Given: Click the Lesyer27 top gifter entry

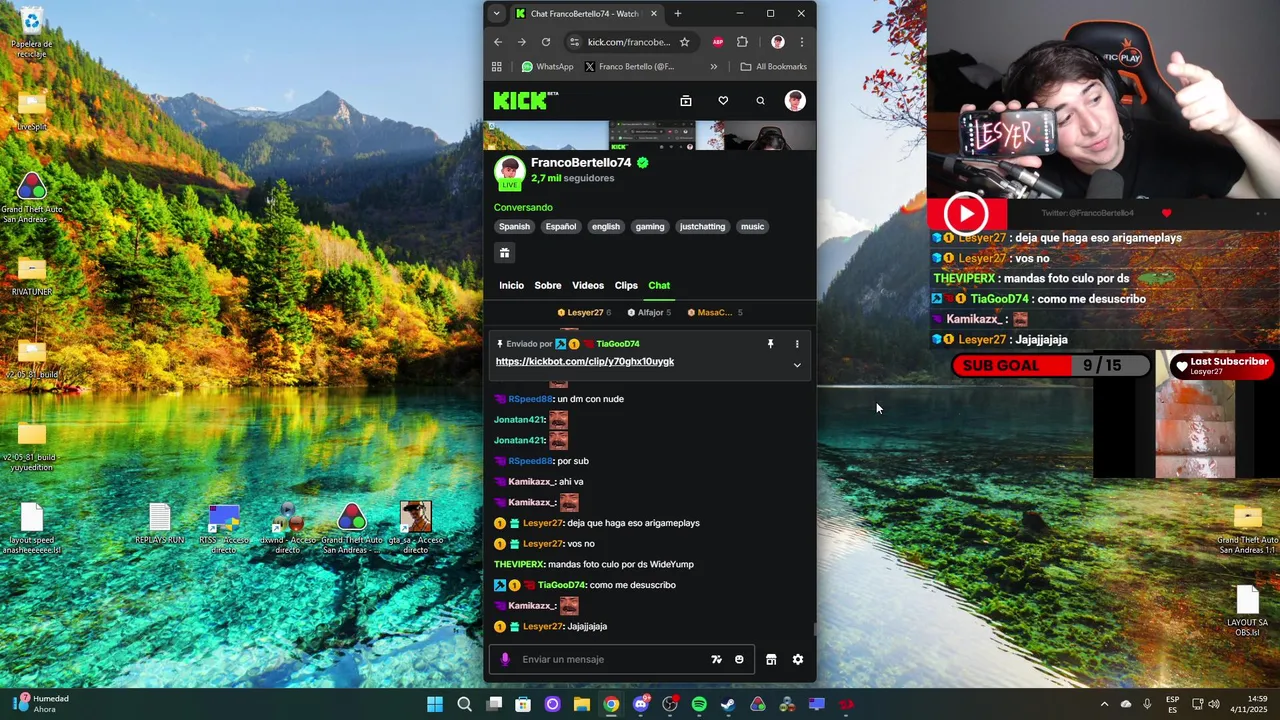Looking at the screenshot, I should click(x=584, y=312).
